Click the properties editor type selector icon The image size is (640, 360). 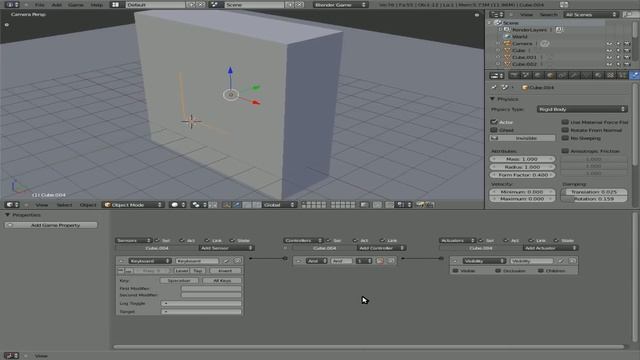pos(497,76)
